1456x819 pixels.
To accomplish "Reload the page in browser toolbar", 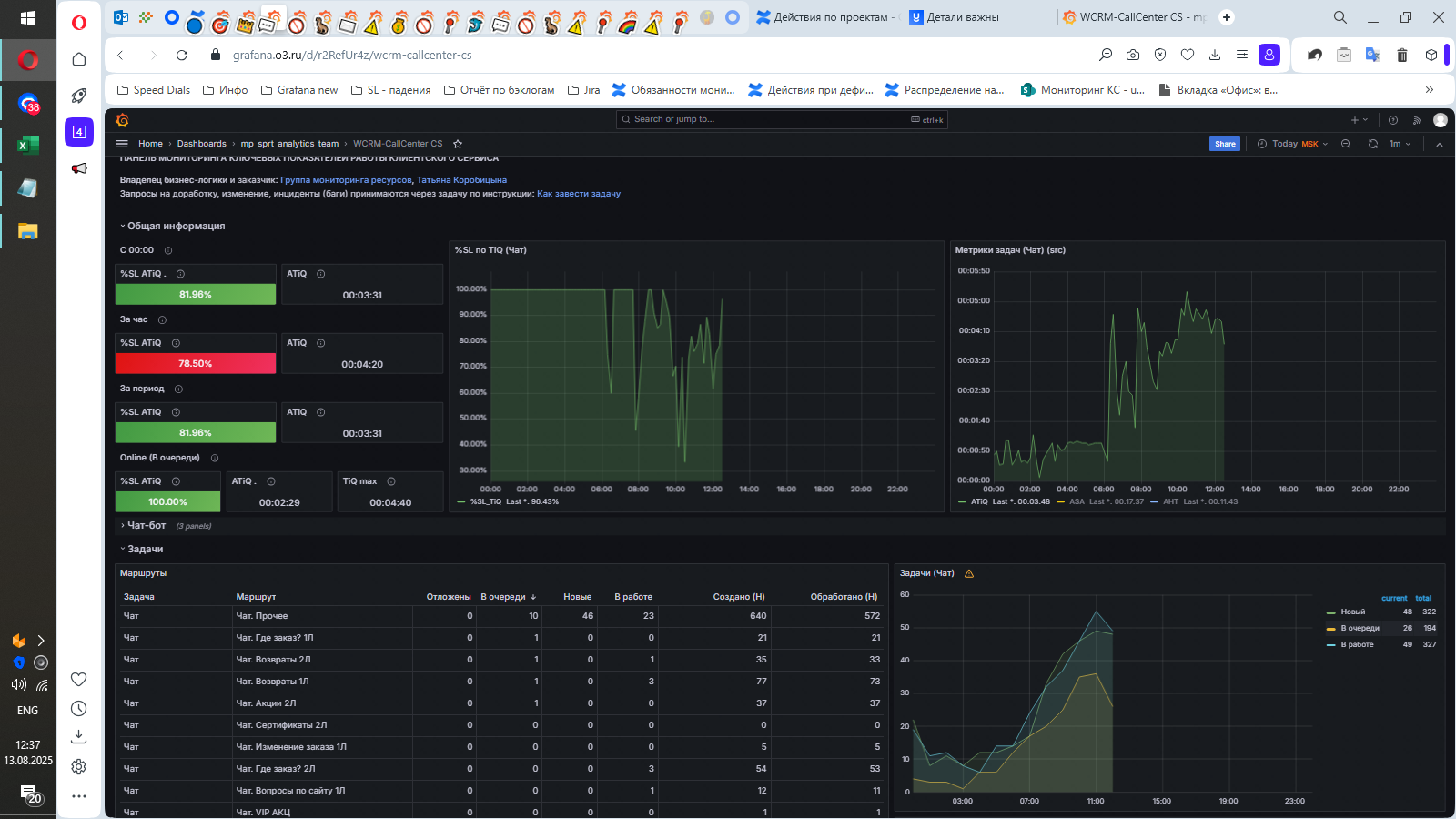I will (182, 55).
